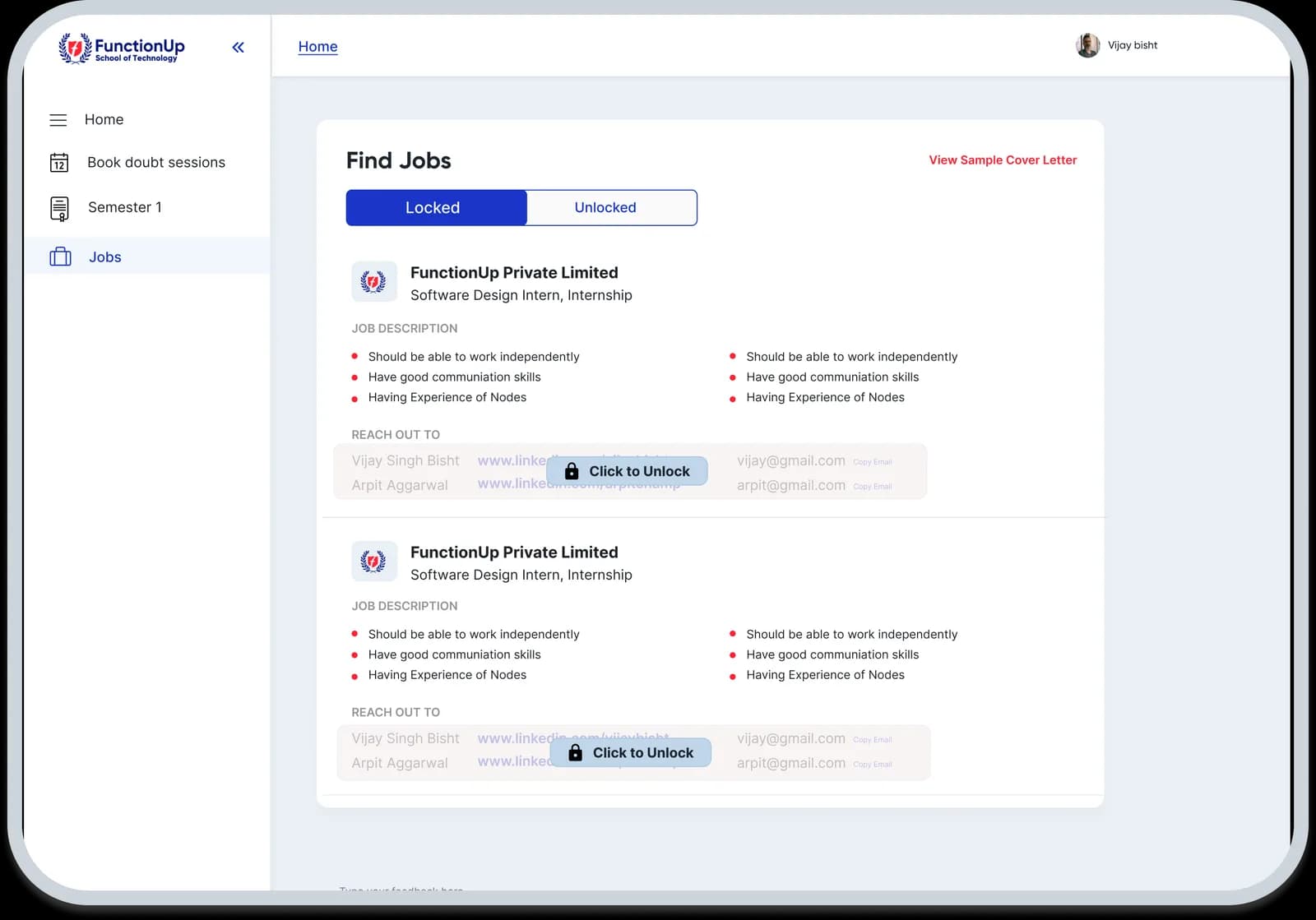Click Vijay Singh Bisht in the second listing

tap(405, 739)
